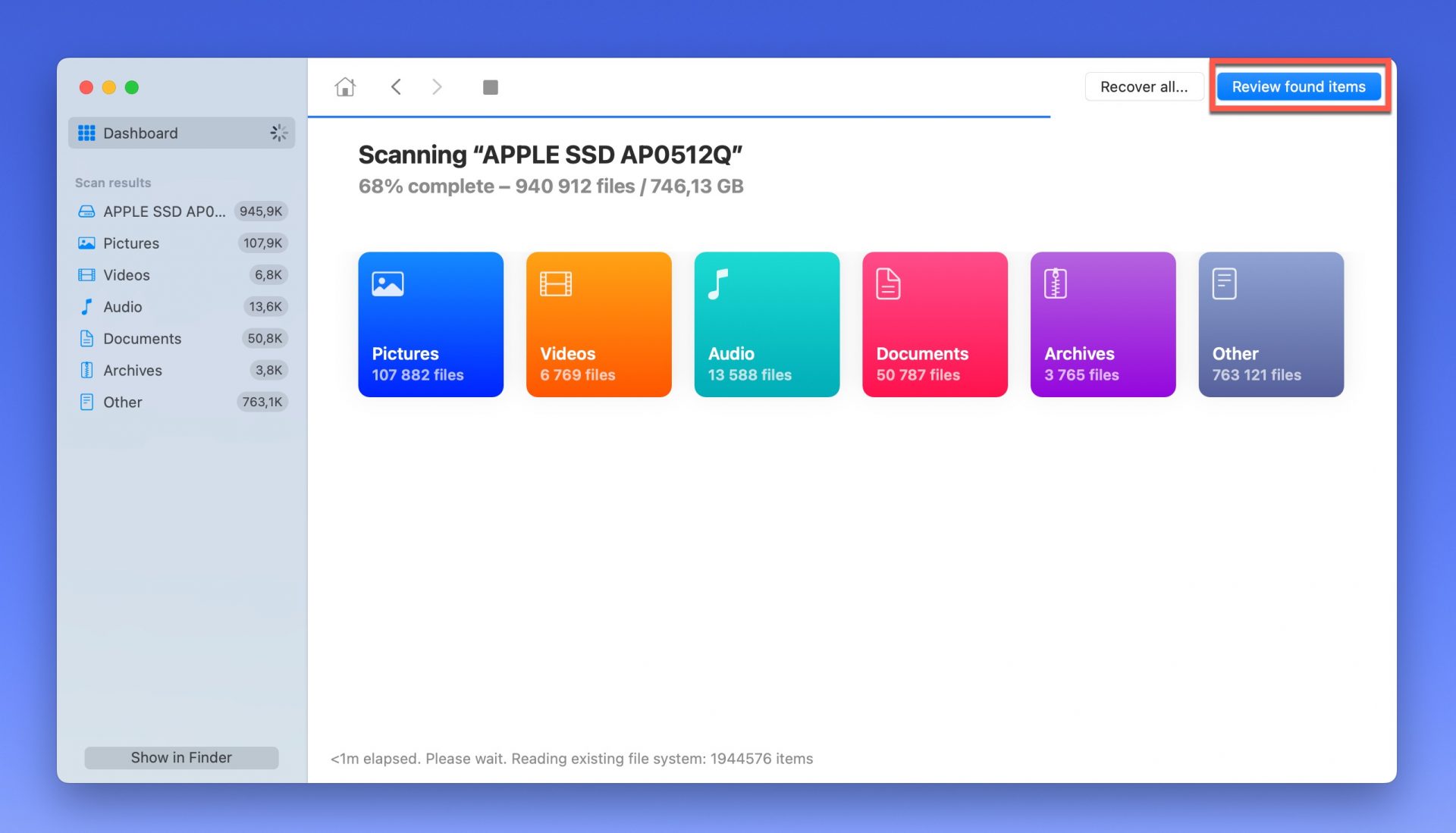
Task: Click the Pictures card image icon
Action: [388, 284]
